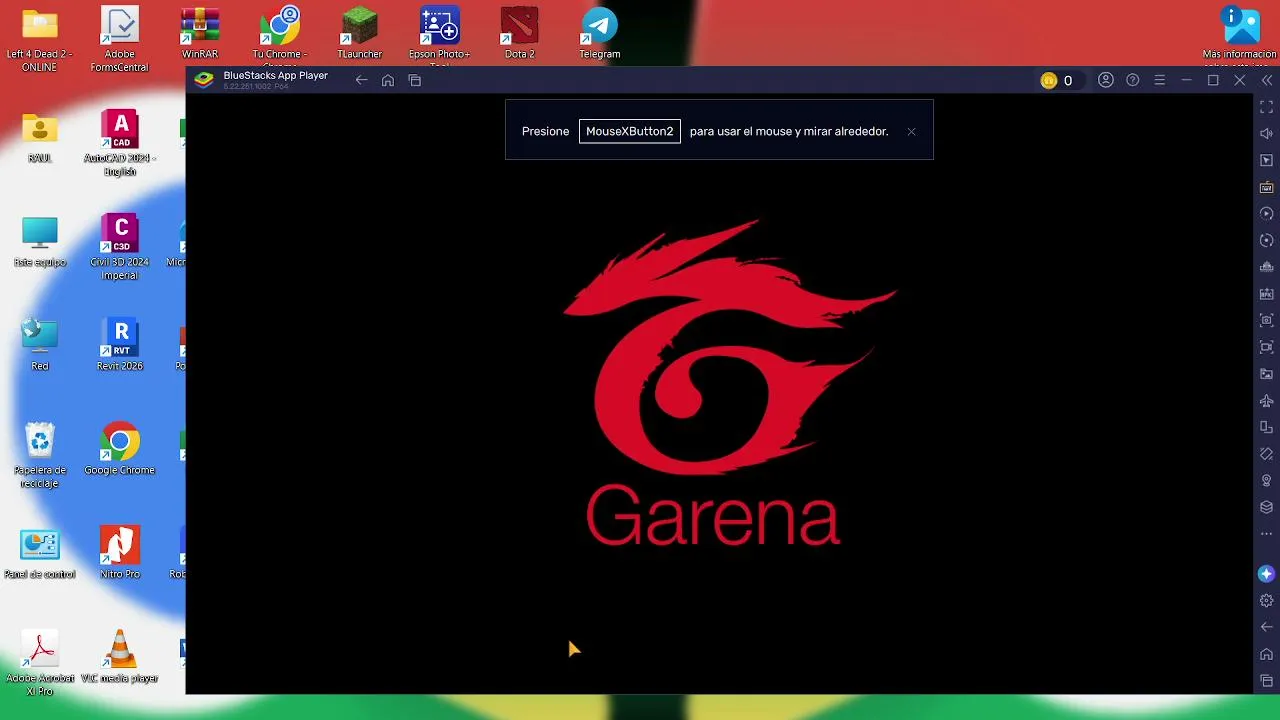The width and height of the screenshot is (1280, 720).
Task: Open the media folder in BlueStacks sidebar
Action: (x=1267, y=374)
